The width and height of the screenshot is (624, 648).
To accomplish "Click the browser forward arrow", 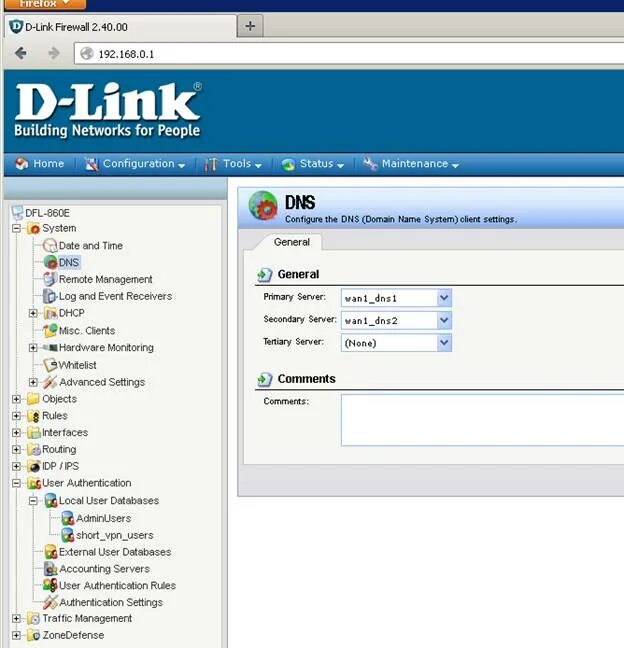I will [54, 53].
